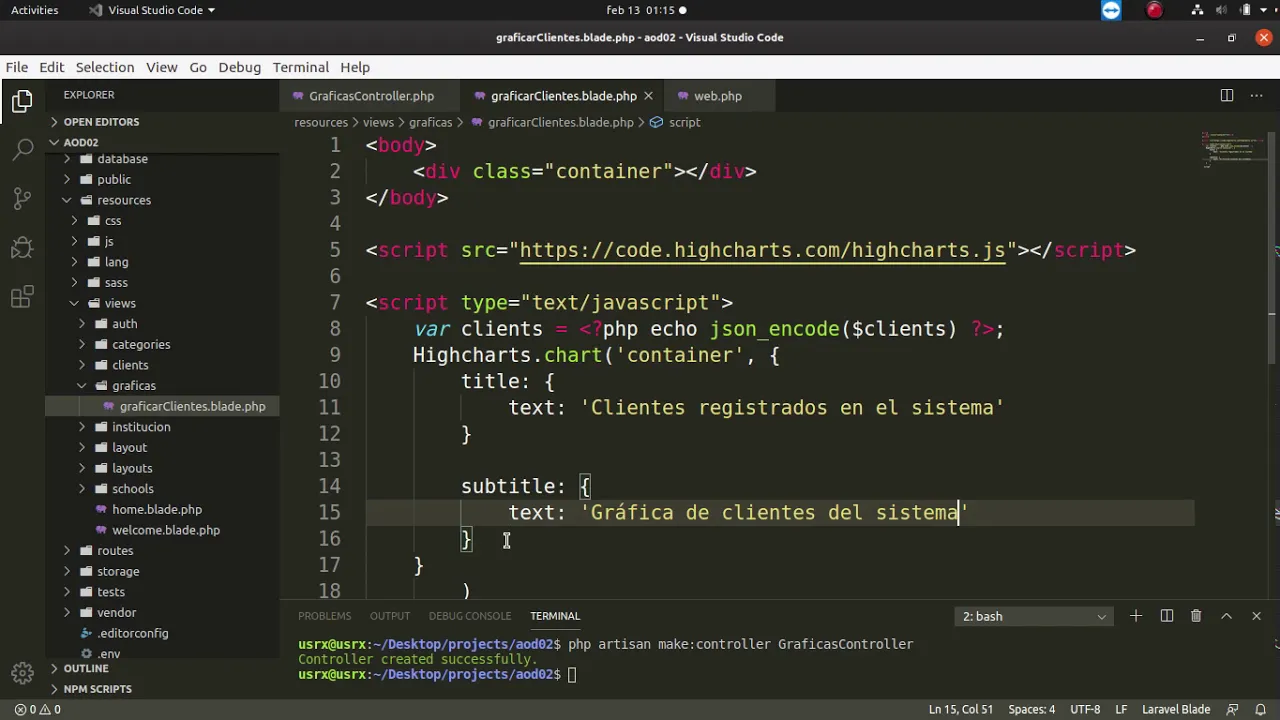The width and height of the screenshot is (1280, 720).
Task: Open the editor More Actions ellipsis
Action: 1257,96
